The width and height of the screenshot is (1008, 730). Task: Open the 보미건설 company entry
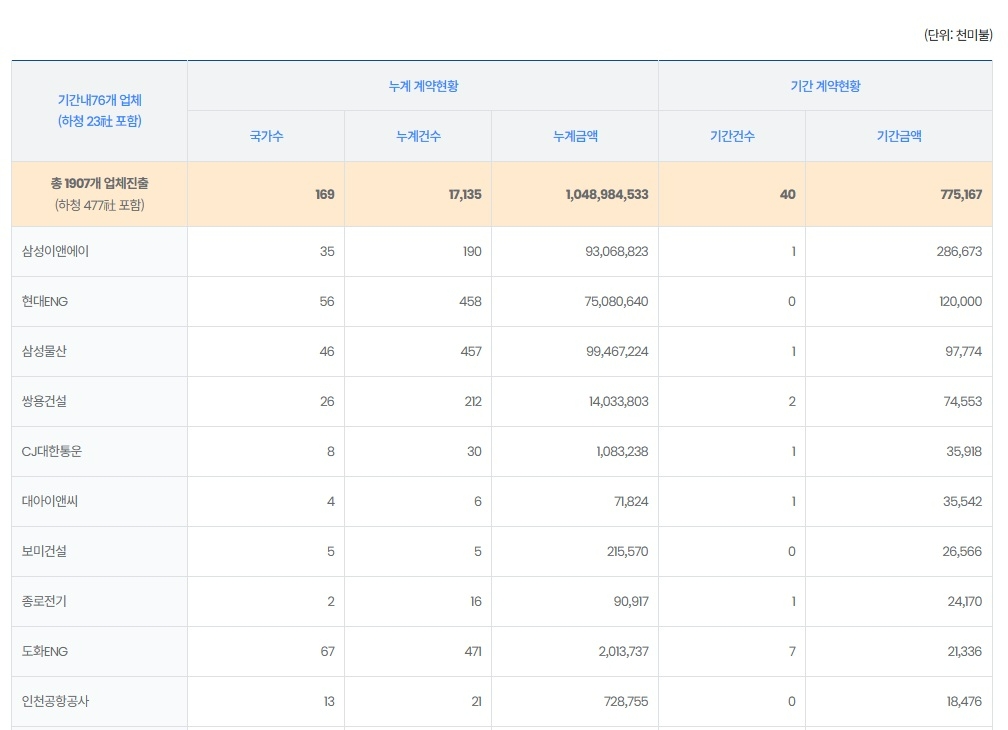coord(45,552)
